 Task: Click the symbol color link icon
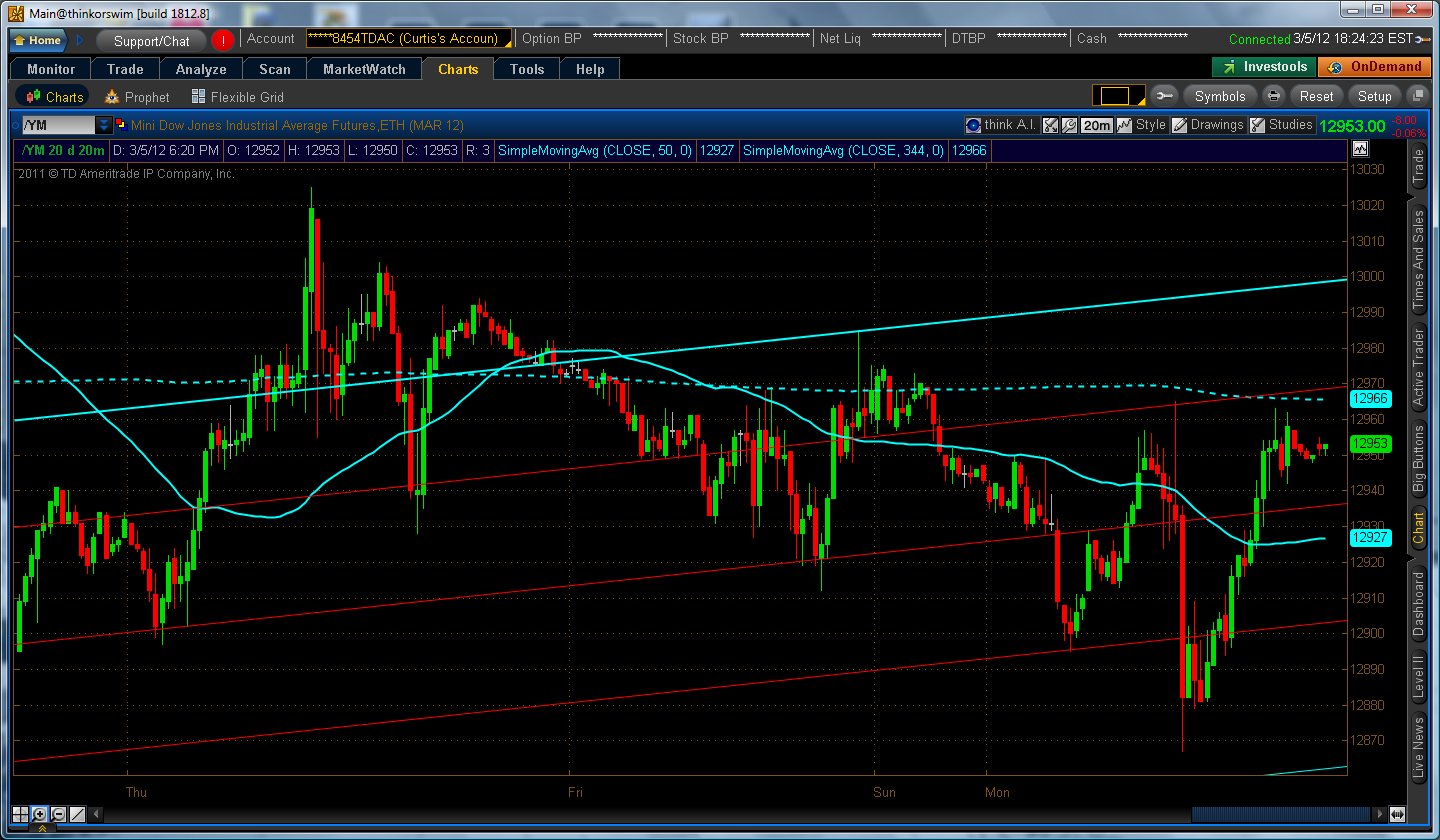click(x=121, y=125)
